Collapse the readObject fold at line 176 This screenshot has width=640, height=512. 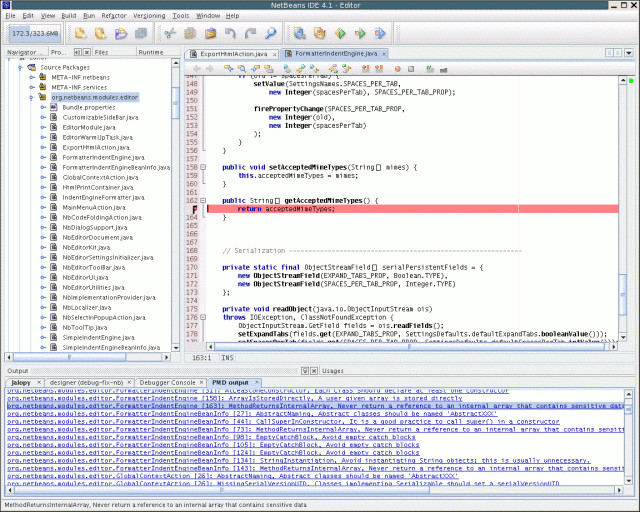pyautogui.click(x=203, y=317)
